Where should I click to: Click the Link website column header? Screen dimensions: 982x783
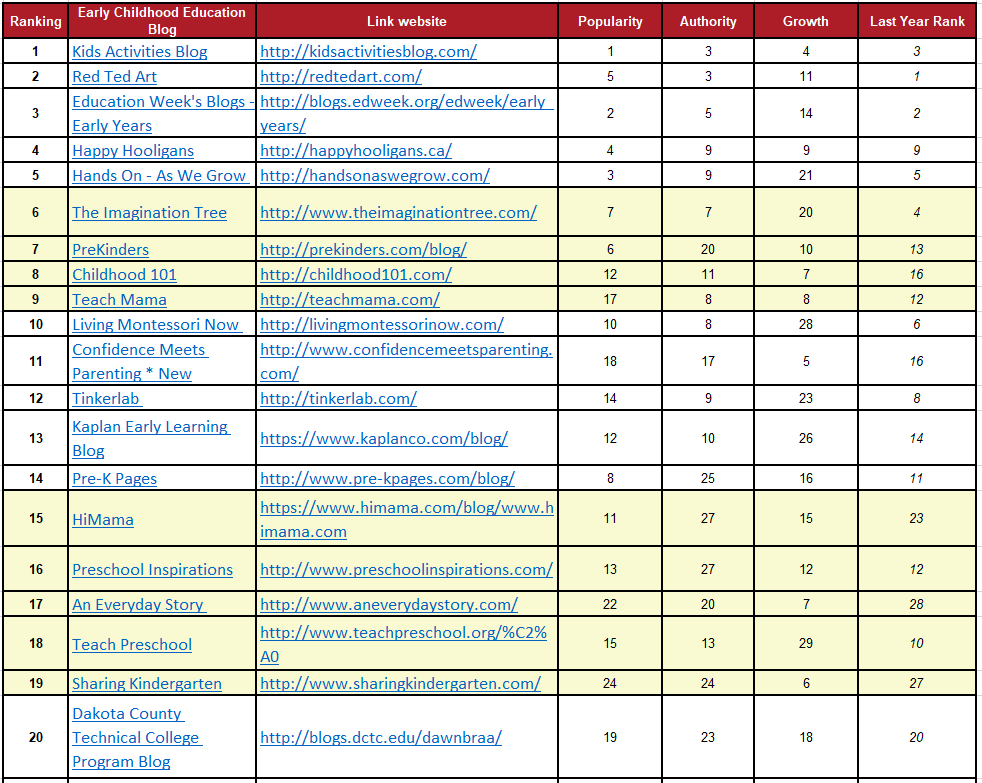406,21
